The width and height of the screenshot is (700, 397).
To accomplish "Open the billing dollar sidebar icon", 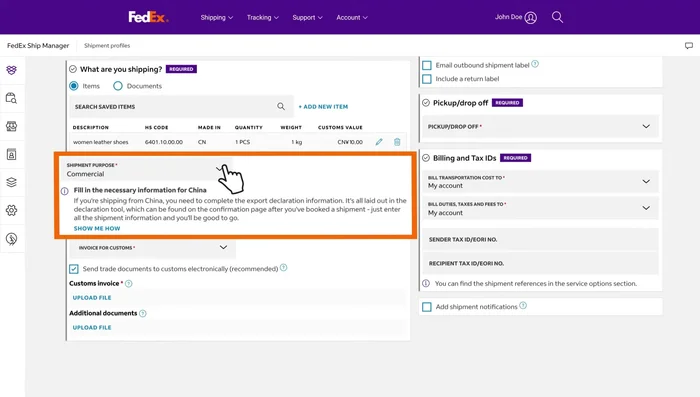I will pos(12,239).
